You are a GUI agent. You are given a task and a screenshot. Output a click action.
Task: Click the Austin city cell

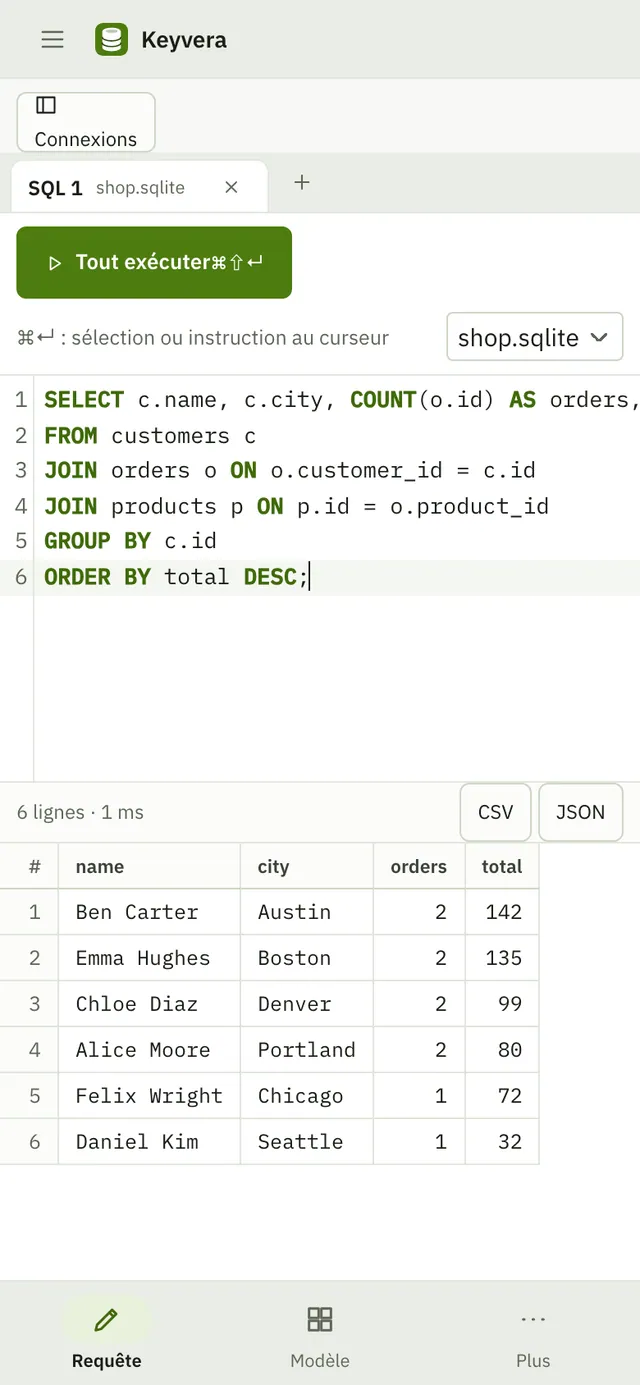pyautogui.click(x=306, y=912)
